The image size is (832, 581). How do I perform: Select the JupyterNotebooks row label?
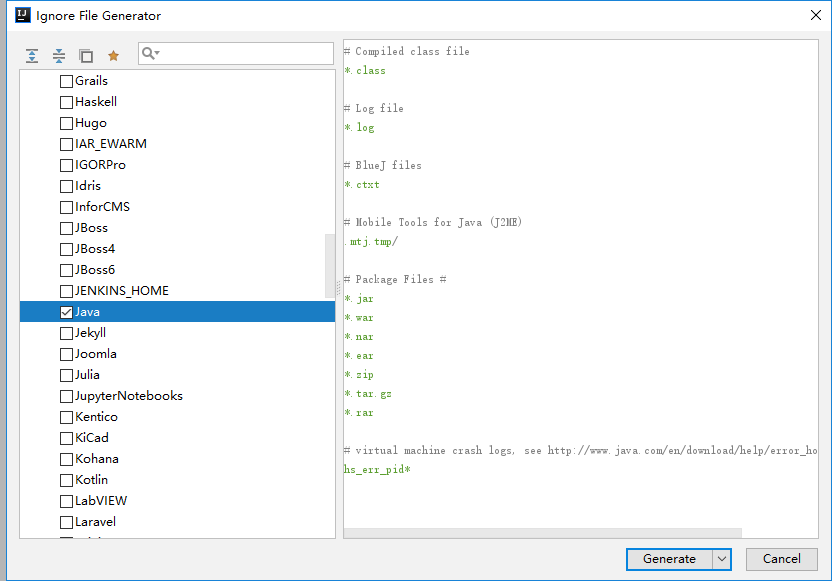point(129,396)
